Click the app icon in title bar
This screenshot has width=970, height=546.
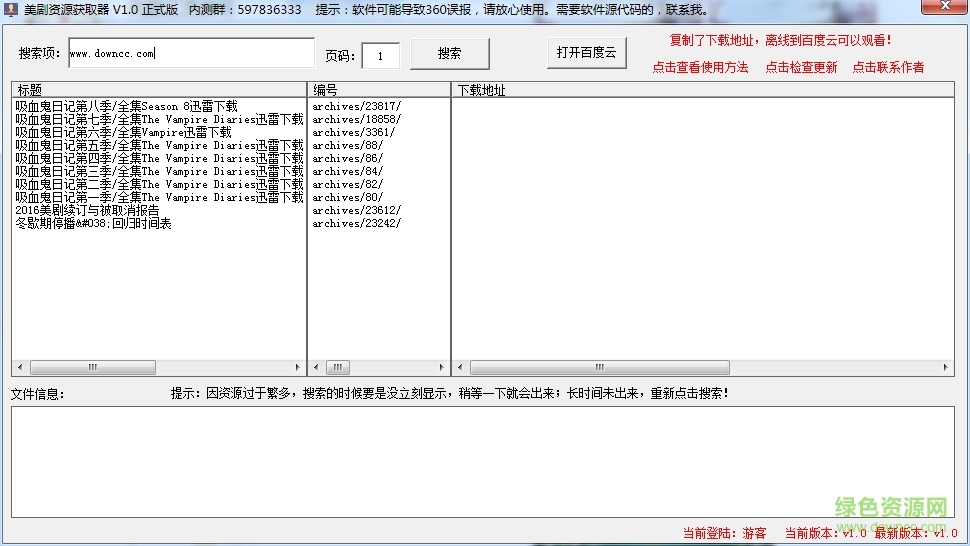pyautogui.click(x=11, y=10)
